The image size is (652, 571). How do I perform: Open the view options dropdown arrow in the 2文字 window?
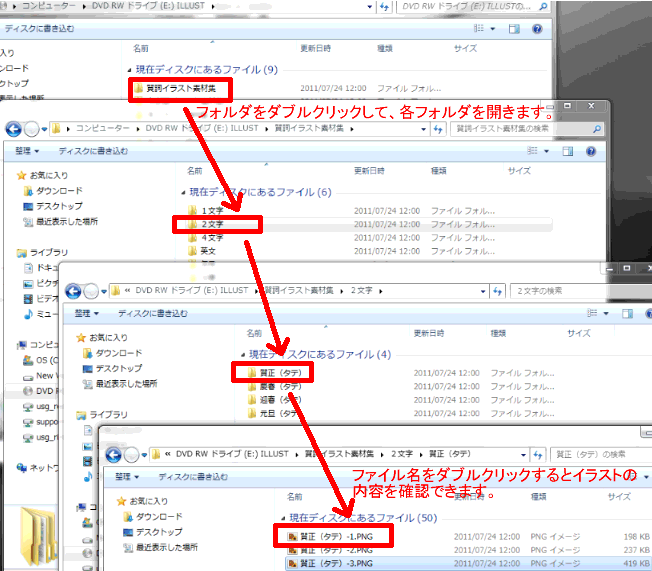coord(606,314)
